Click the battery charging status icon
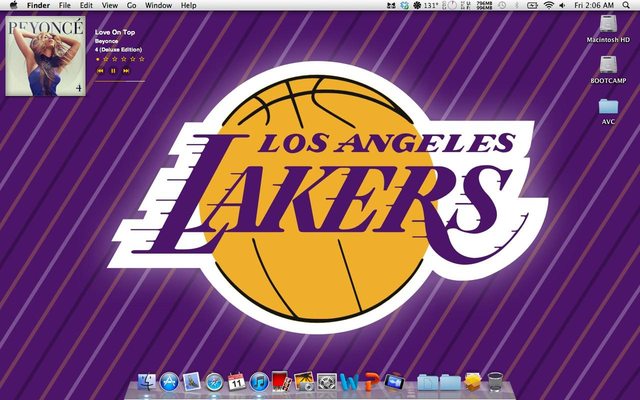This screenshot has height=400, width=640. (x=532, y=5)
